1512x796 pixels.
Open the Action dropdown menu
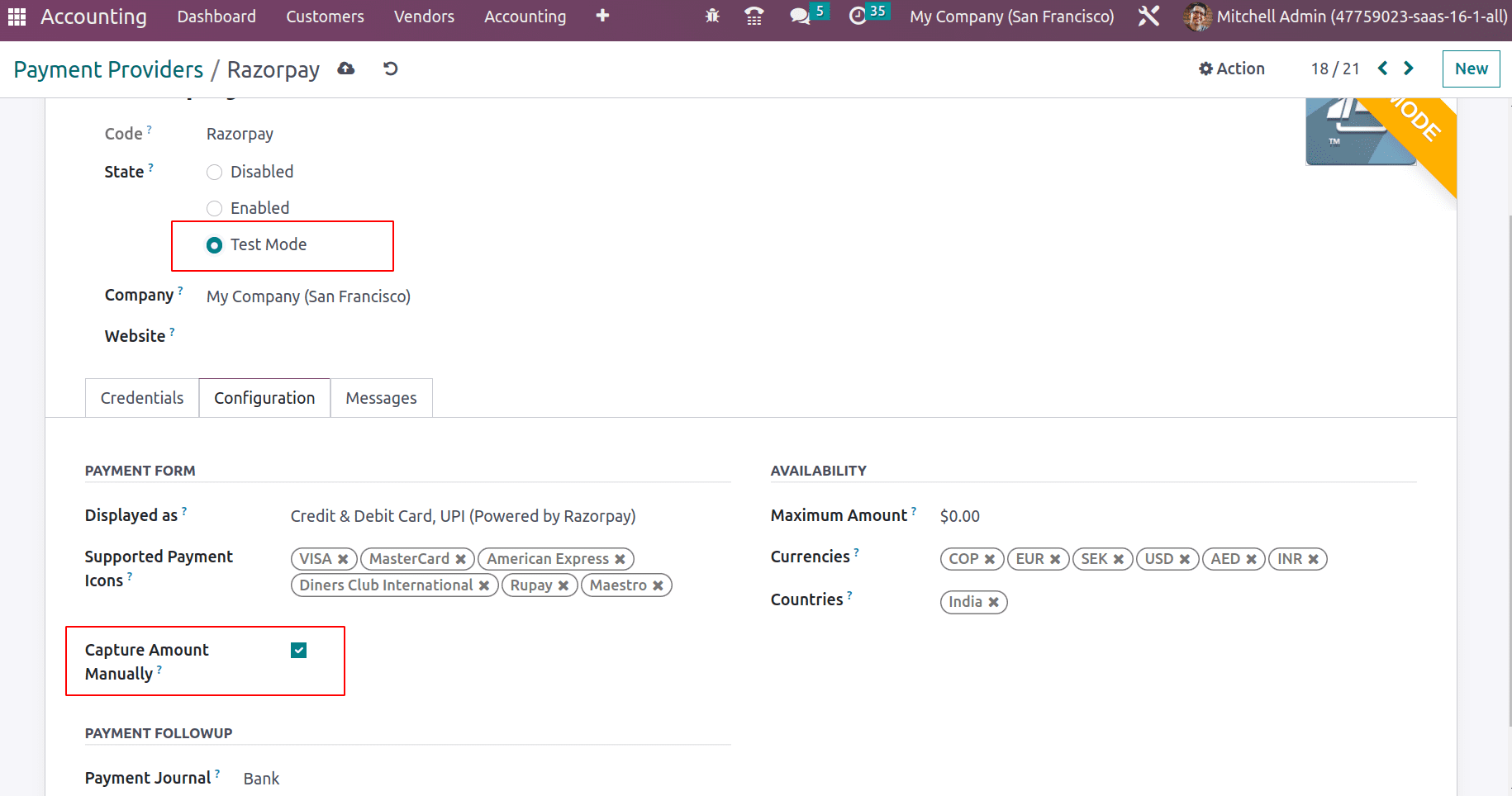tap(1232, 69)
